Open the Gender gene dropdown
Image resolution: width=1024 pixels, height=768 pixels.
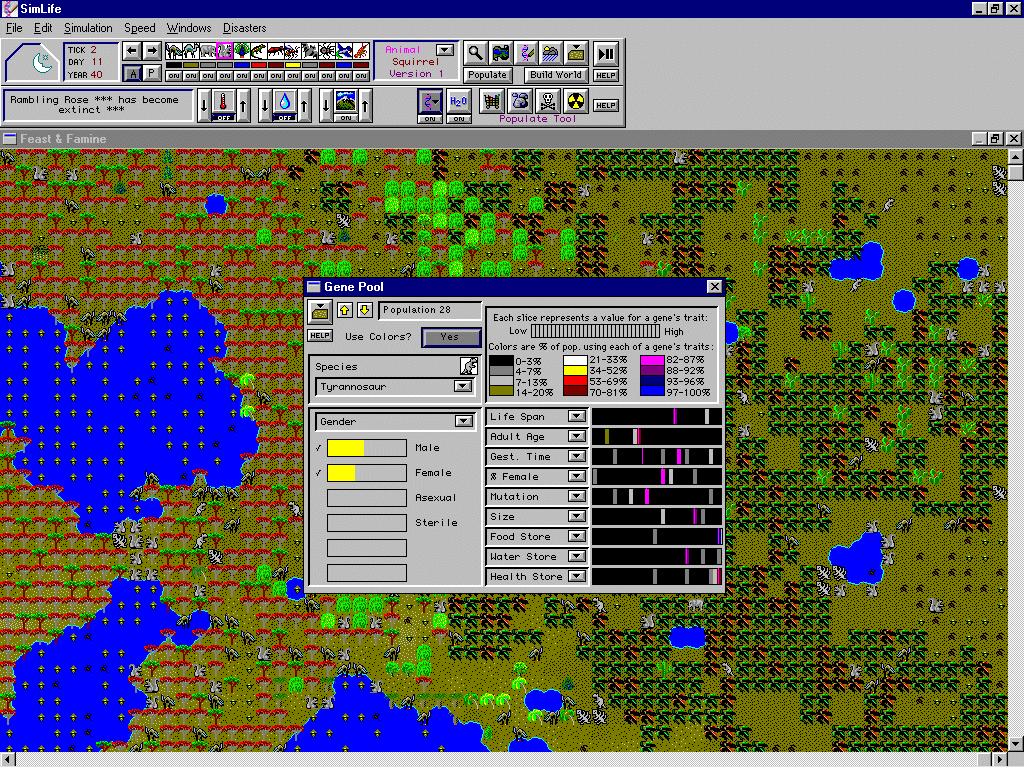point(464,421)
